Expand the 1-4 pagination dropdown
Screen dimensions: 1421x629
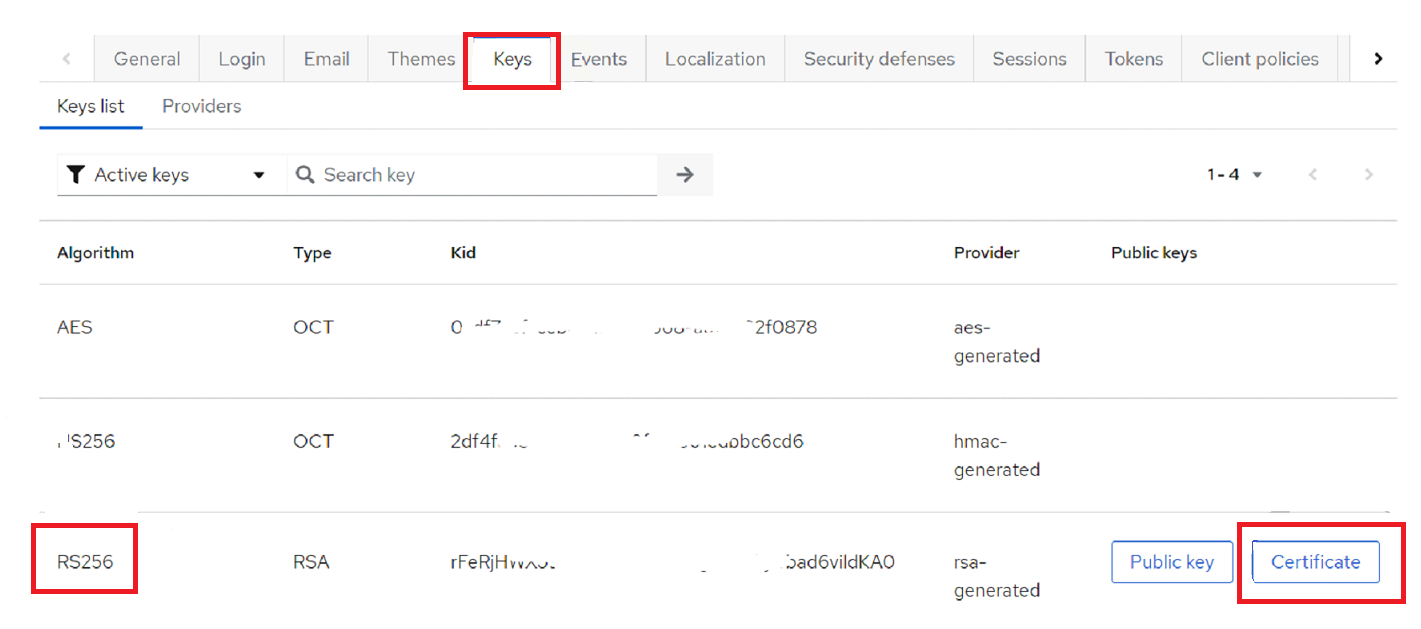(1234, 175)
